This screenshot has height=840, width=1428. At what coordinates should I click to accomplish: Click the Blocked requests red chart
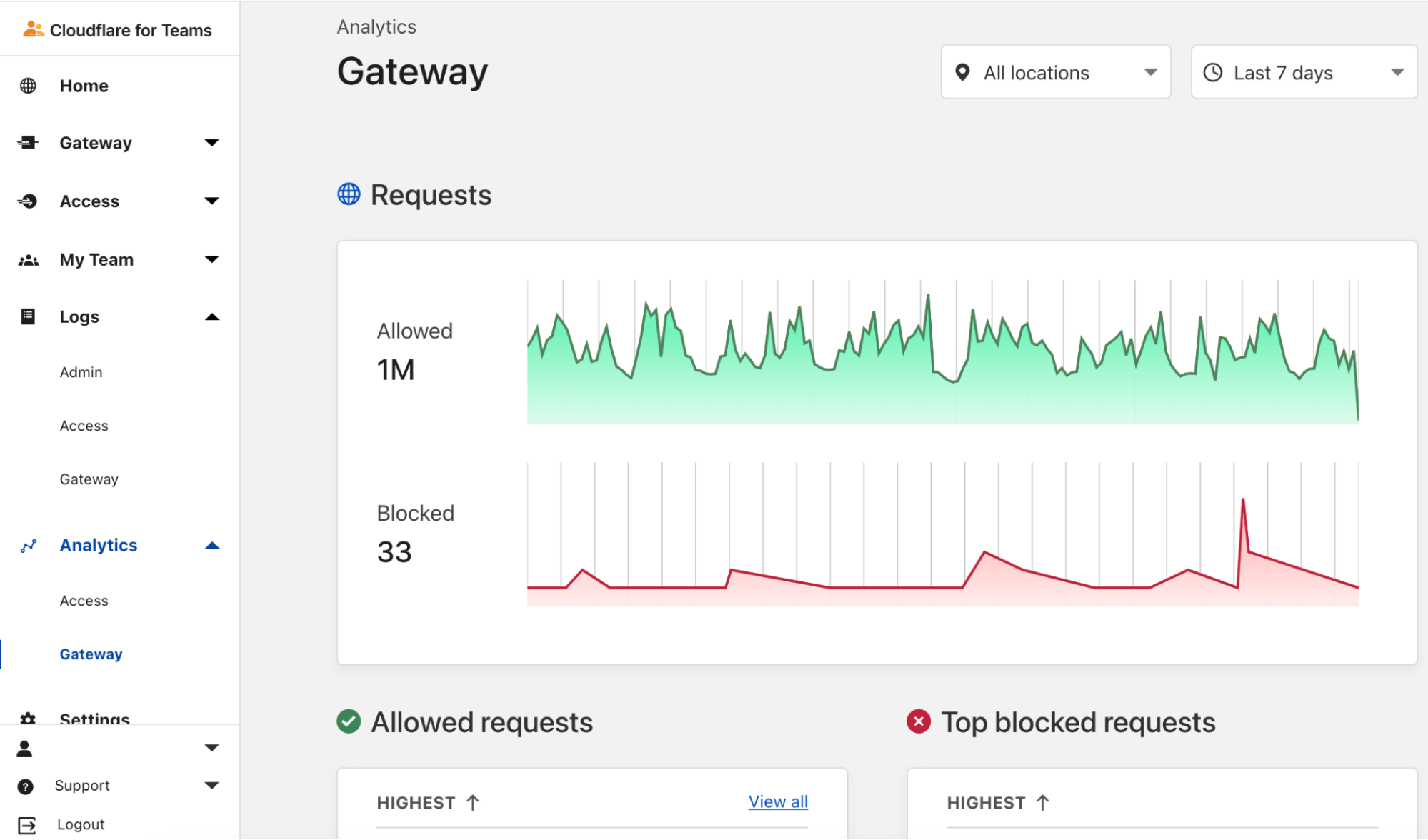942,534
